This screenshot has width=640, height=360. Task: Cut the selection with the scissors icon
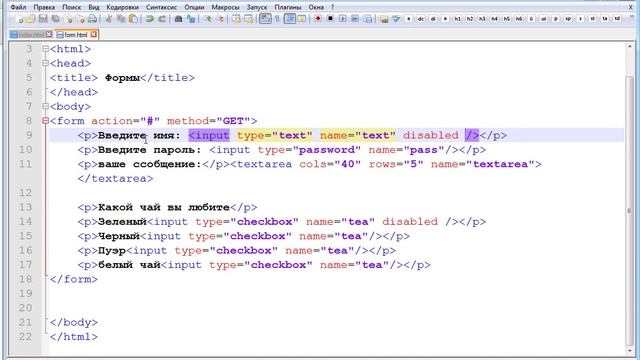coord(109,19)
